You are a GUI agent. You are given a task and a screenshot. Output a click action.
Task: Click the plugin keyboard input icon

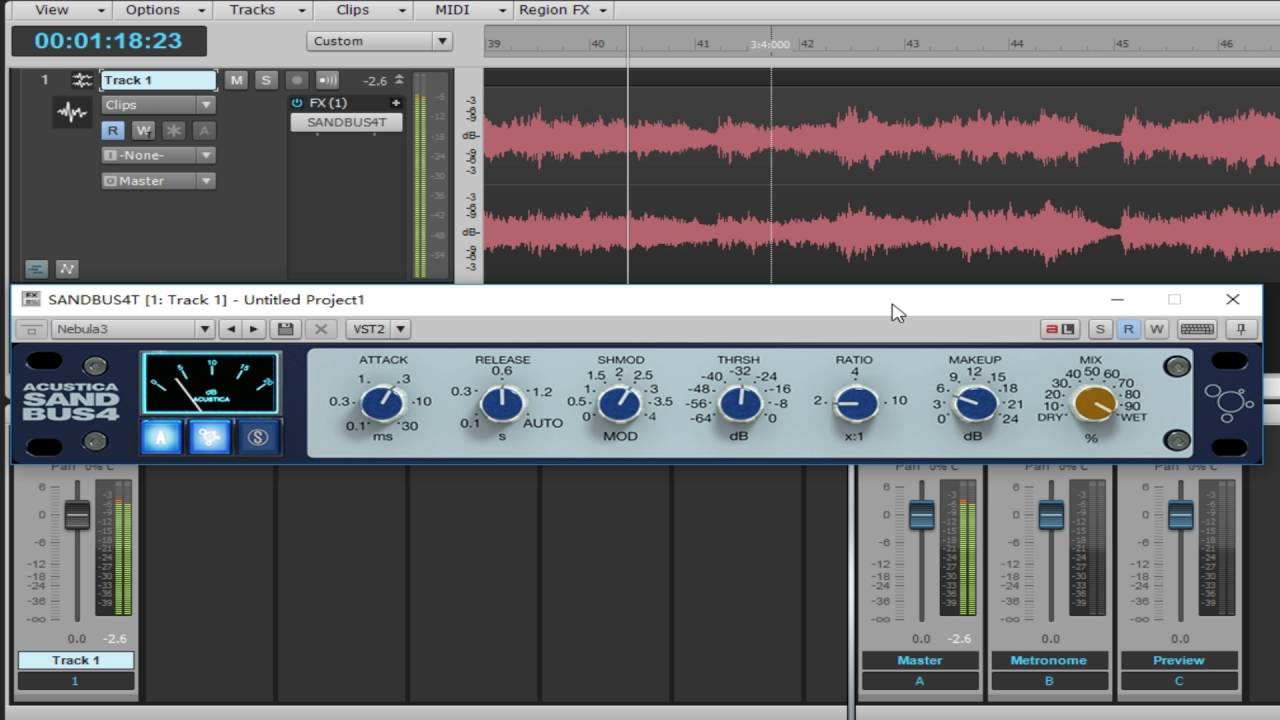[x=1197, y=329]
